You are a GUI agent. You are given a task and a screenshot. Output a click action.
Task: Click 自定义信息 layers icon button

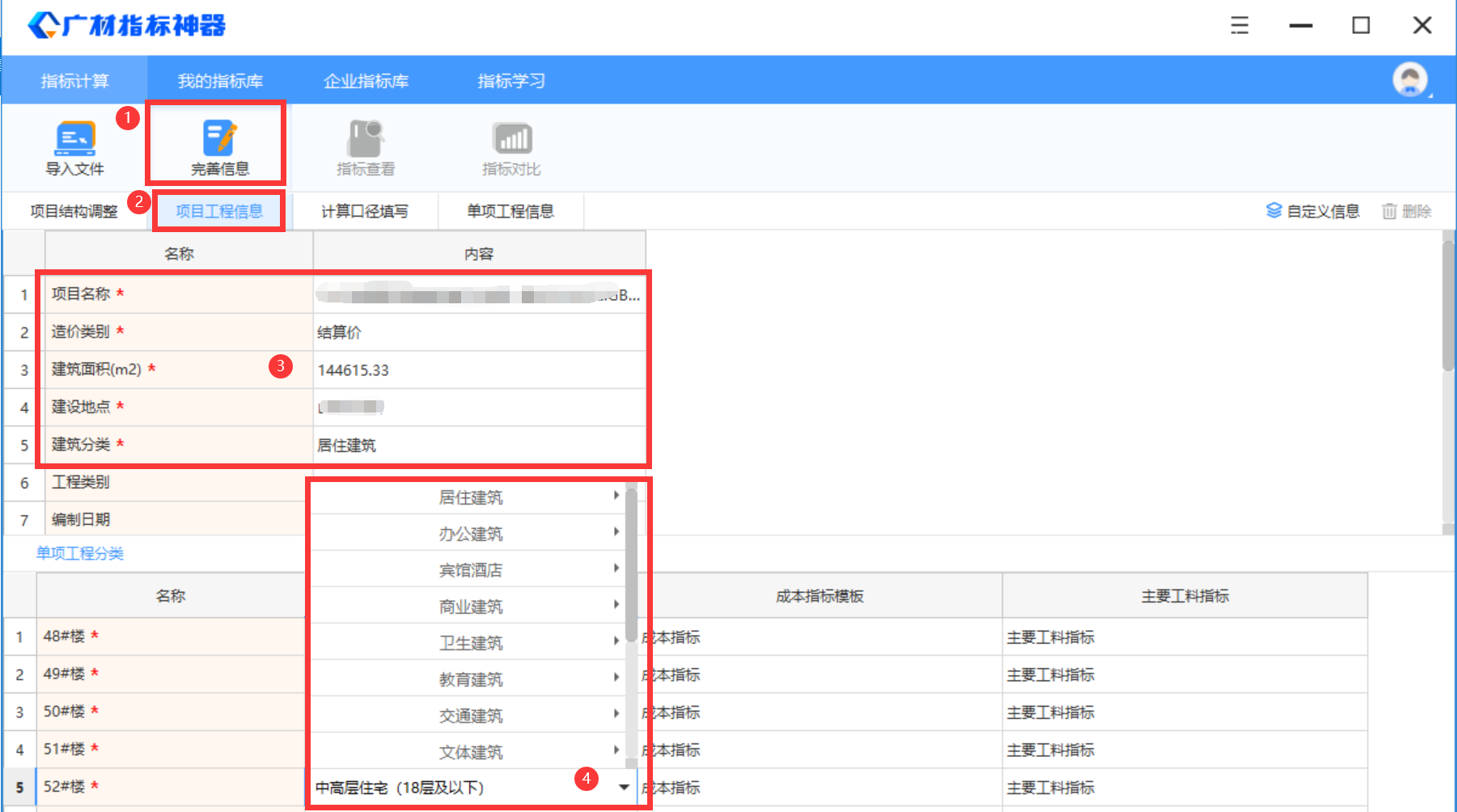click(1312, 211)
